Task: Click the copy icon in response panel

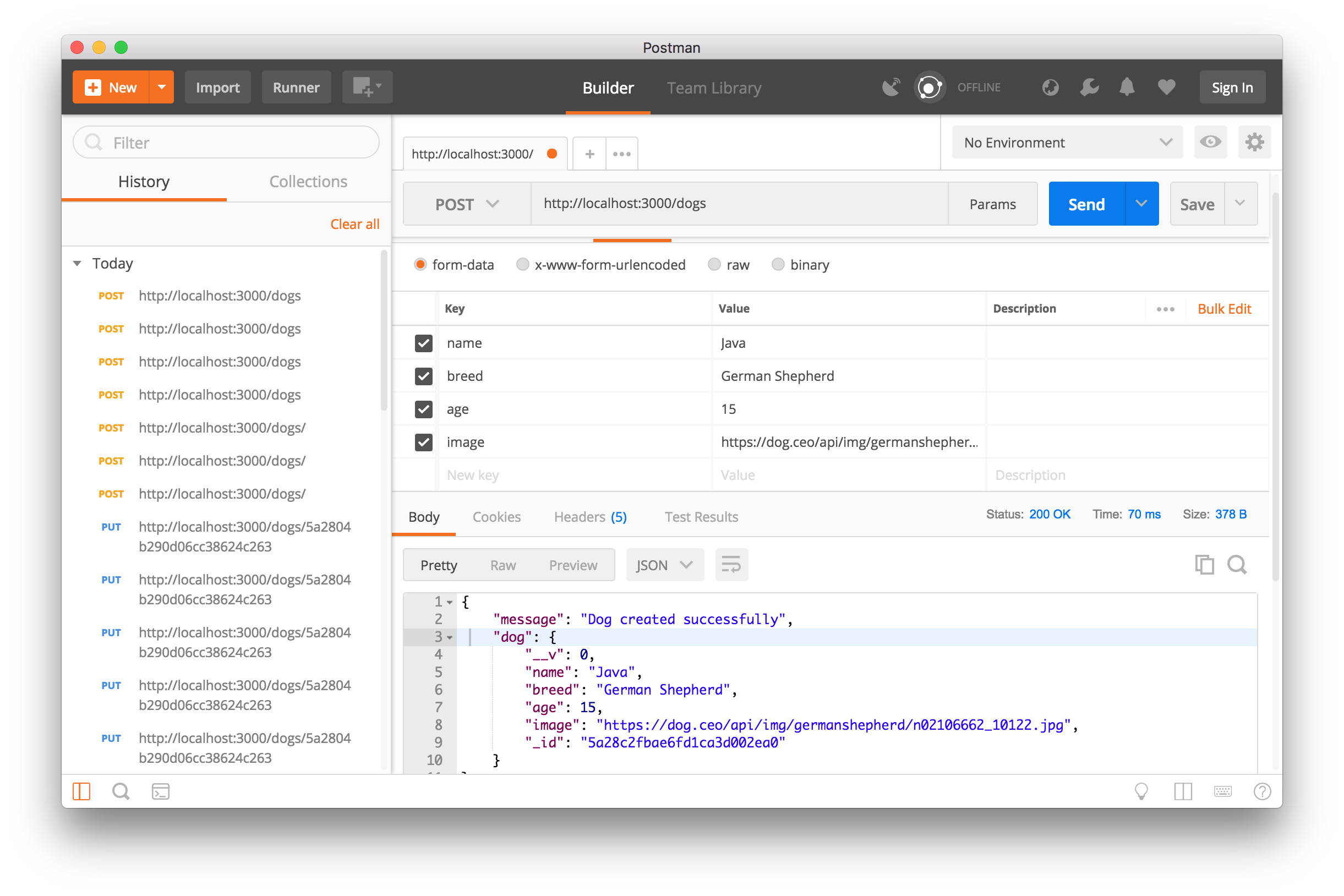Action: 1204,565
